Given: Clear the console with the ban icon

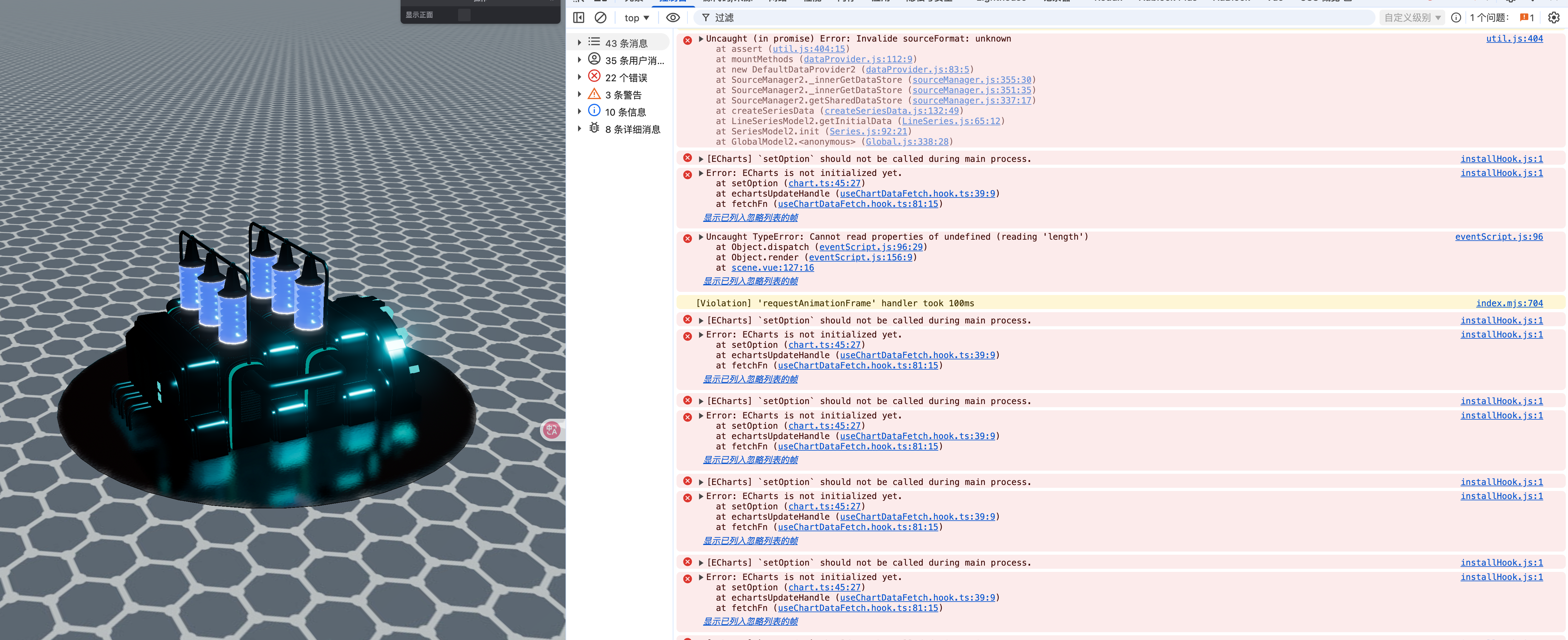Looking at the screenshot, I should 600,18.
